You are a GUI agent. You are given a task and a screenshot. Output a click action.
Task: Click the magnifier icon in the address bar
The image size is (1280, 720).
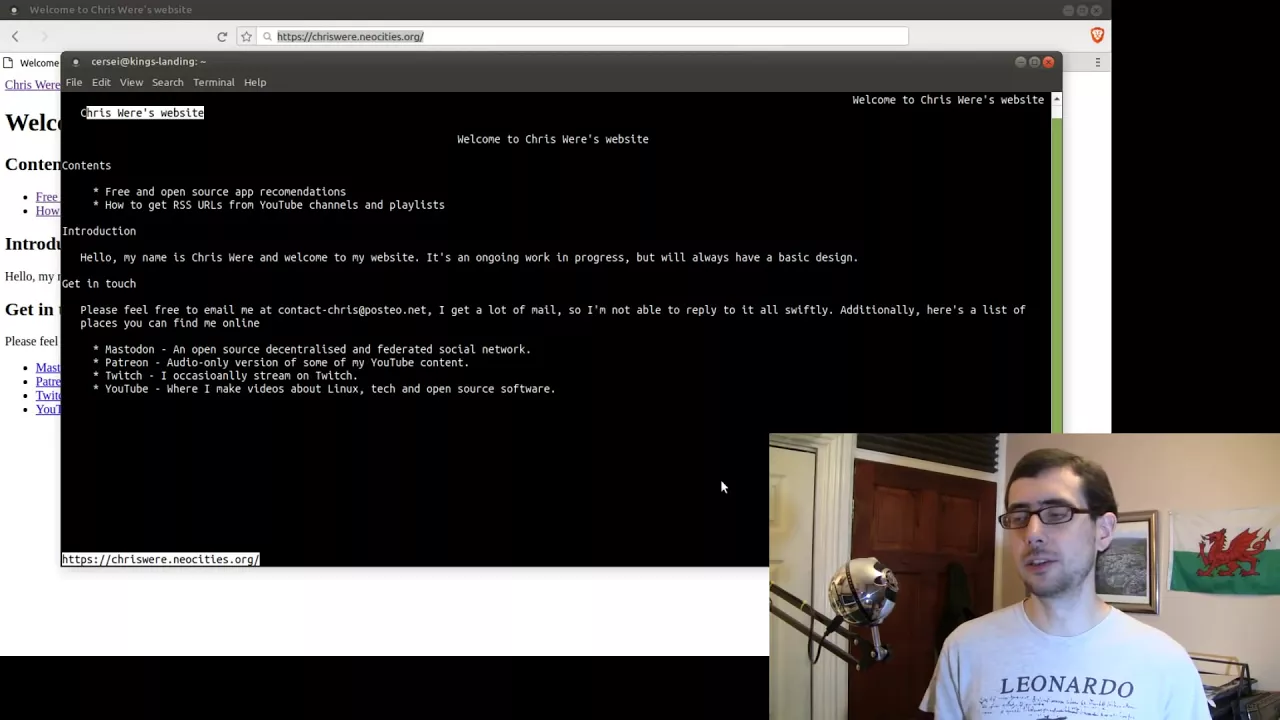coord(267,37)
